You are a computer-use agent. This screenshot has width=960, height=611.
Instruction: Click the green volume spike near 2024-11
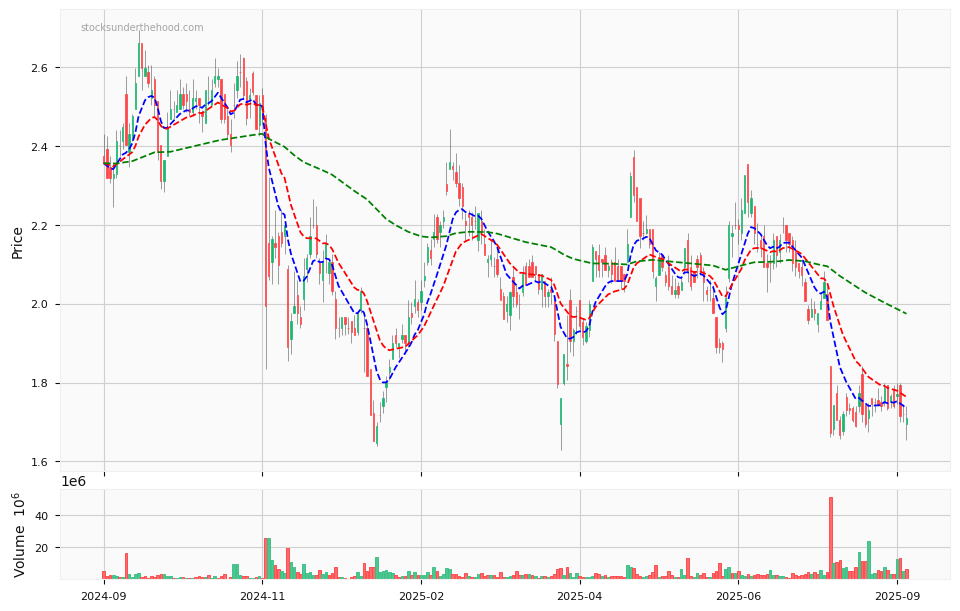pyautogui.click(x=269, y=558)
